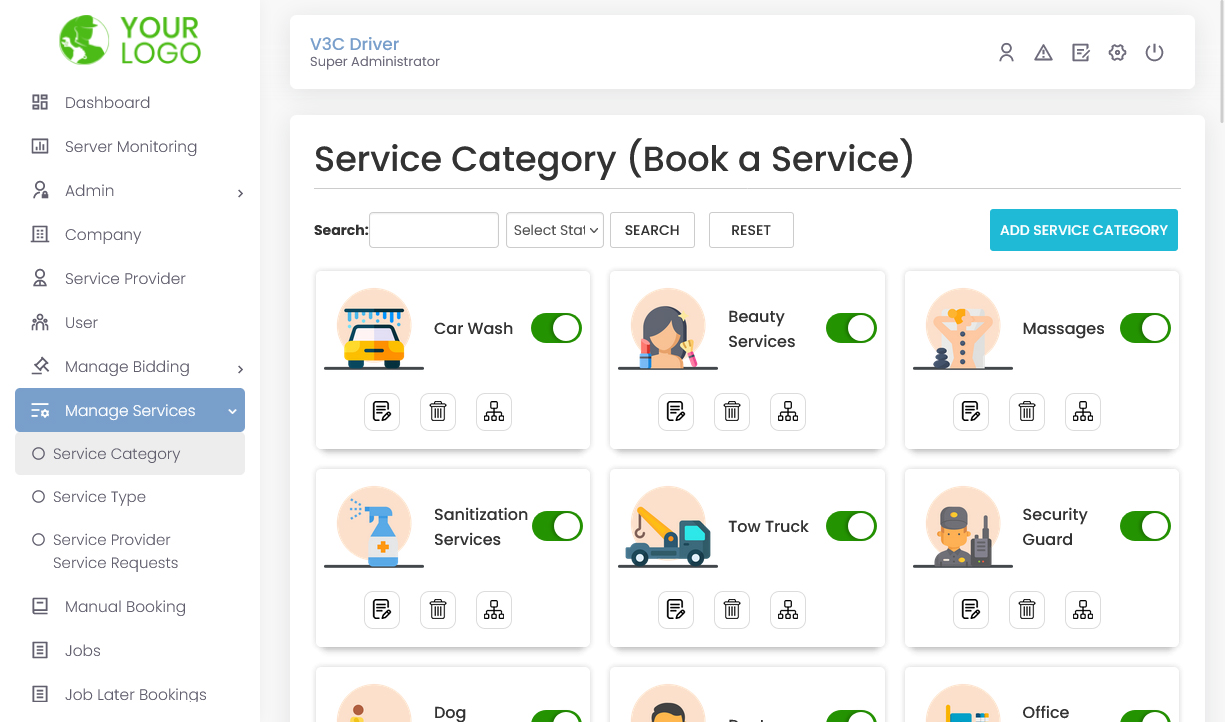Disable the Car Wash category toggle
The image size is (1225, 722).
[556, 327]
